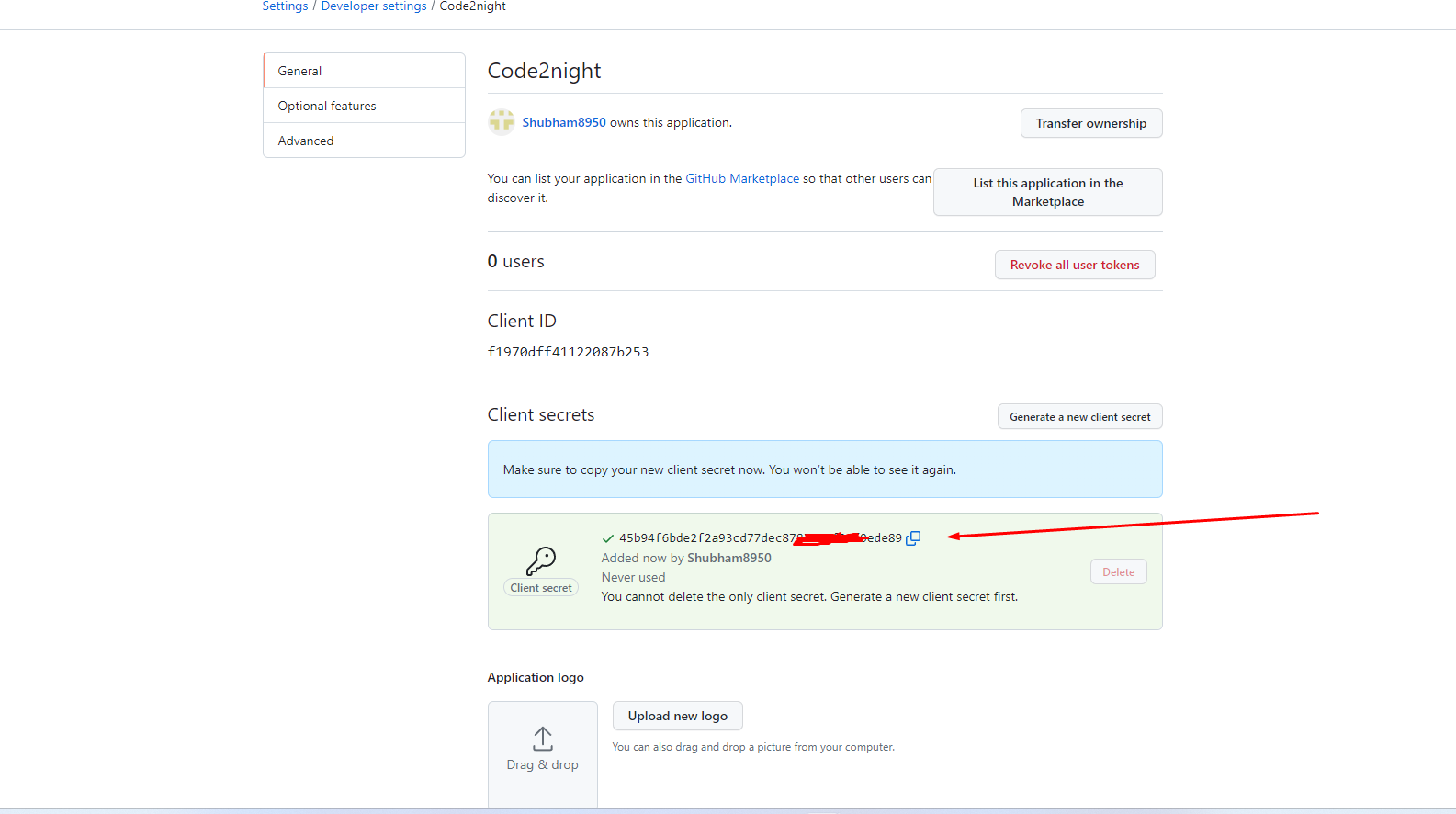Click the Application logo heading

tap(536, 677)
